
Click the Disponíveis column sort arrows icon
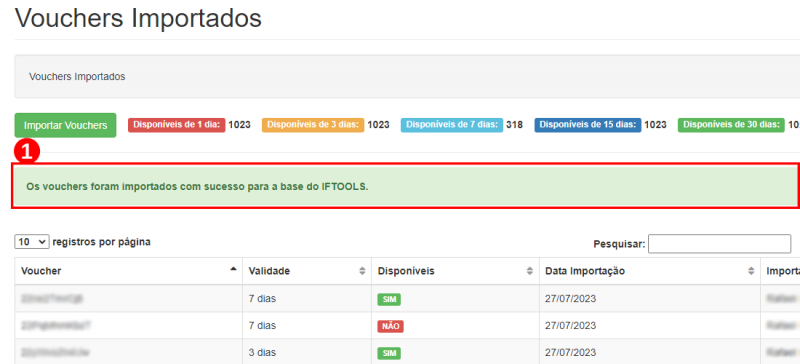pyautogui.click(x=530, y=272)
